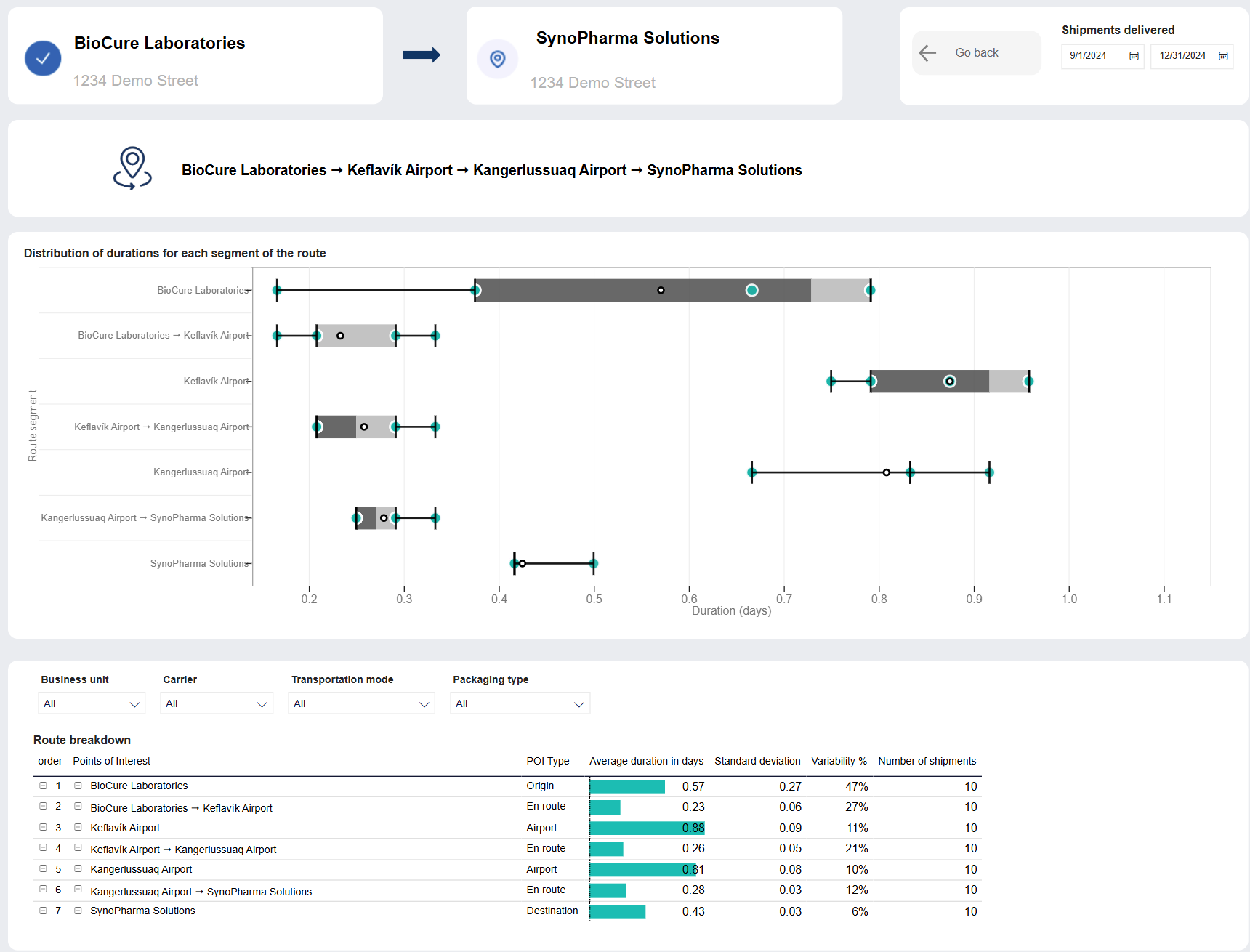
Task: Open the calendar picker for 9/1/2024
Action: click(1134, 56)
